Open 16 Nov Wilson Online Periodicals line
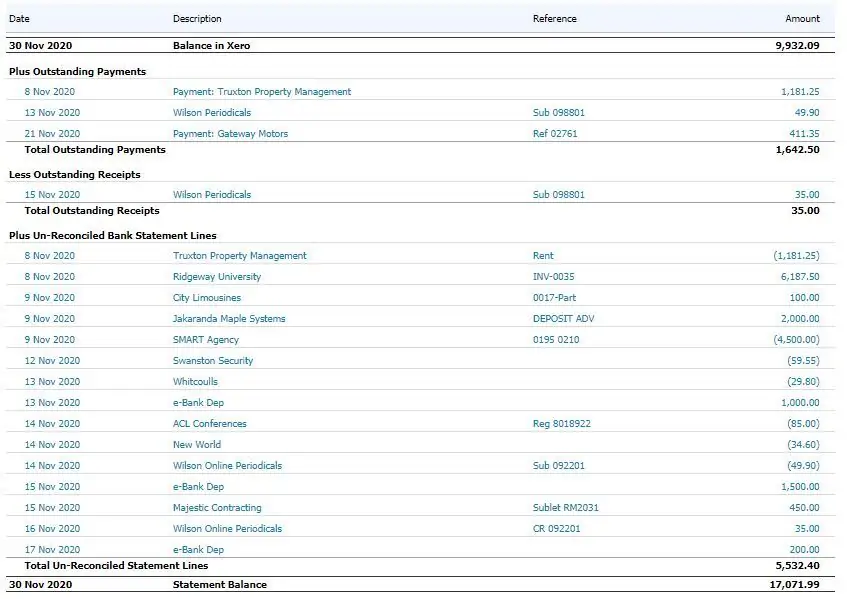 pyautogui.click(x=227, y=529)
